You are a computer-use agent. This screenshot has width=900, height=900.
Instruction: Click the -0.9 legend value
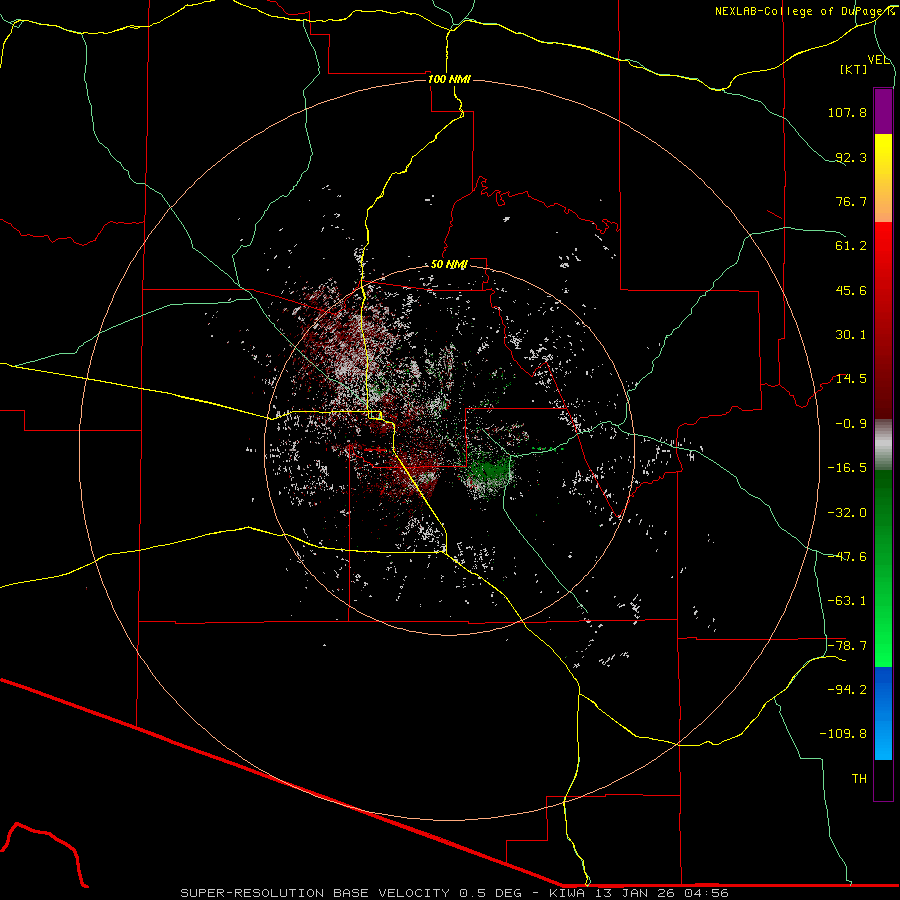(851, 424)
